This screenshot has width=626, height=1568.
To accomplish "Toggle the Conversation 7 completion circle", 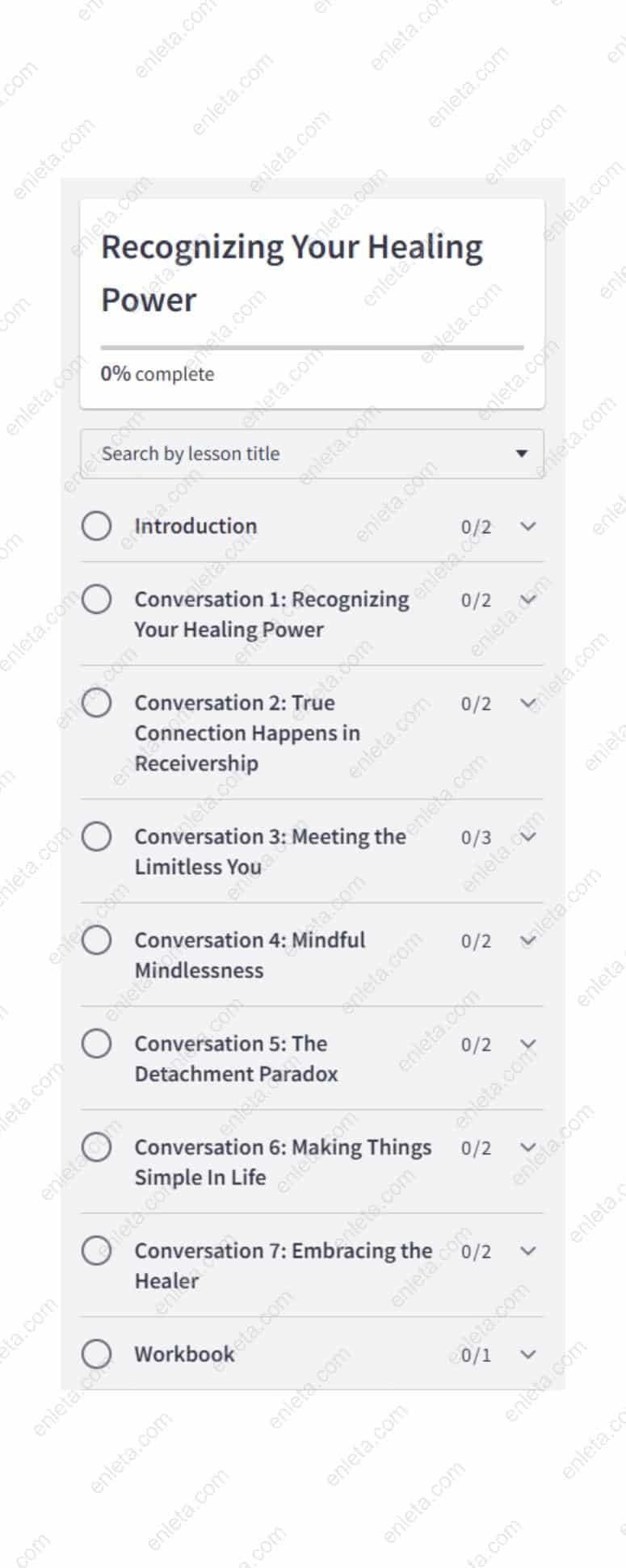I will (96, 1251).
